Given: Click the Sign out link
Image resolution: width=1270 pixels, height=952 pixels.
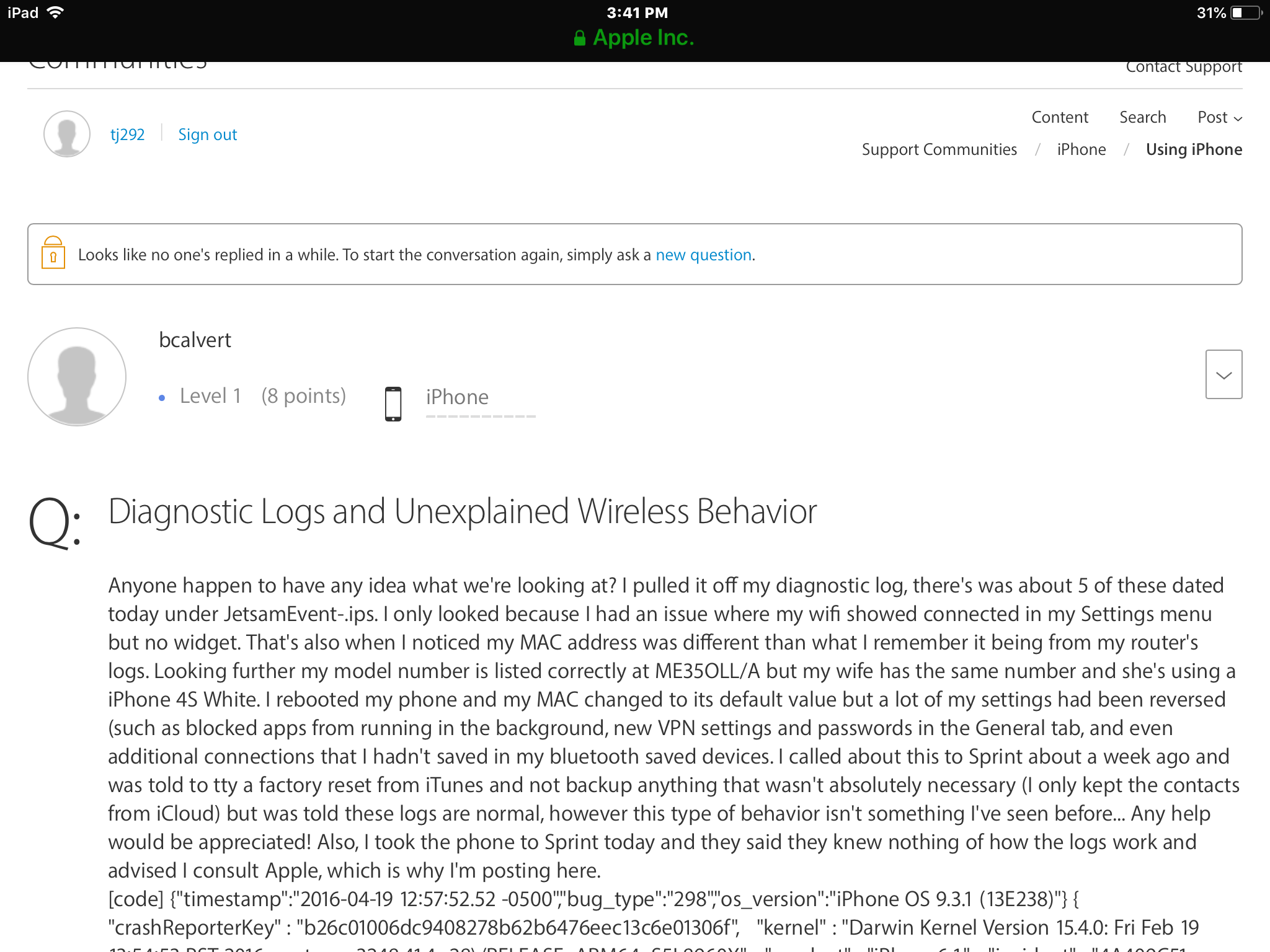Looking at the screenshot, I should click(x=207, y=134).
